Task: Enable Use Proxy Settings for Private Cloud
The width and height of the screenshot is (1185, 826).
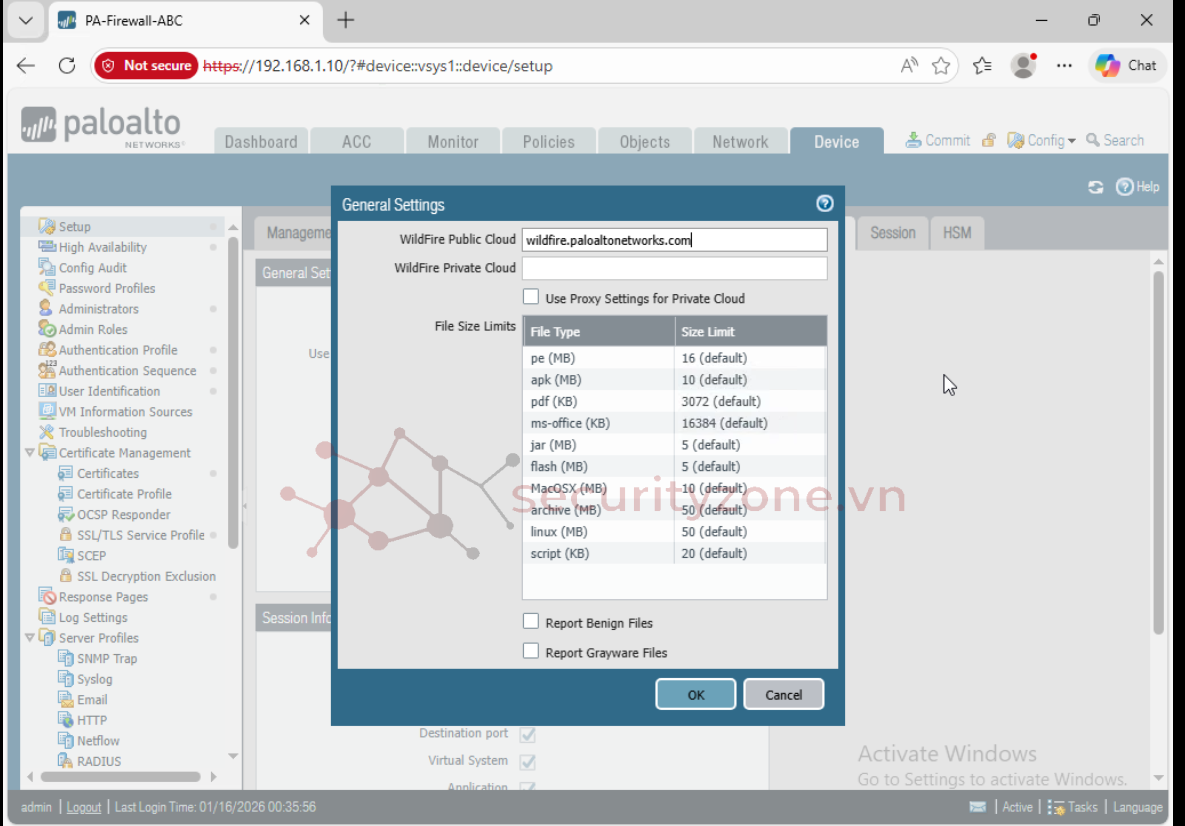Action: (531, 297)
